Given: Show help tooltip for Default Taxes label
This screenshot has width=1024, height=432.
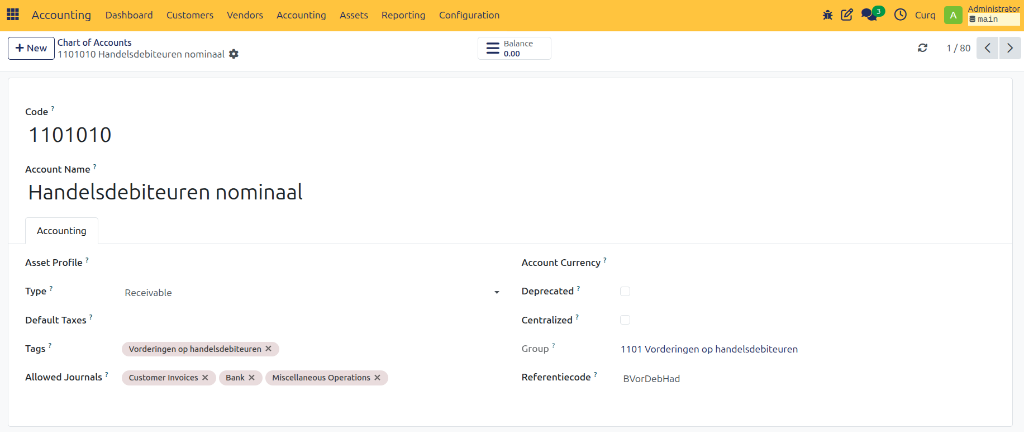Looking at the screenshot, I should (x=91, y=317).
